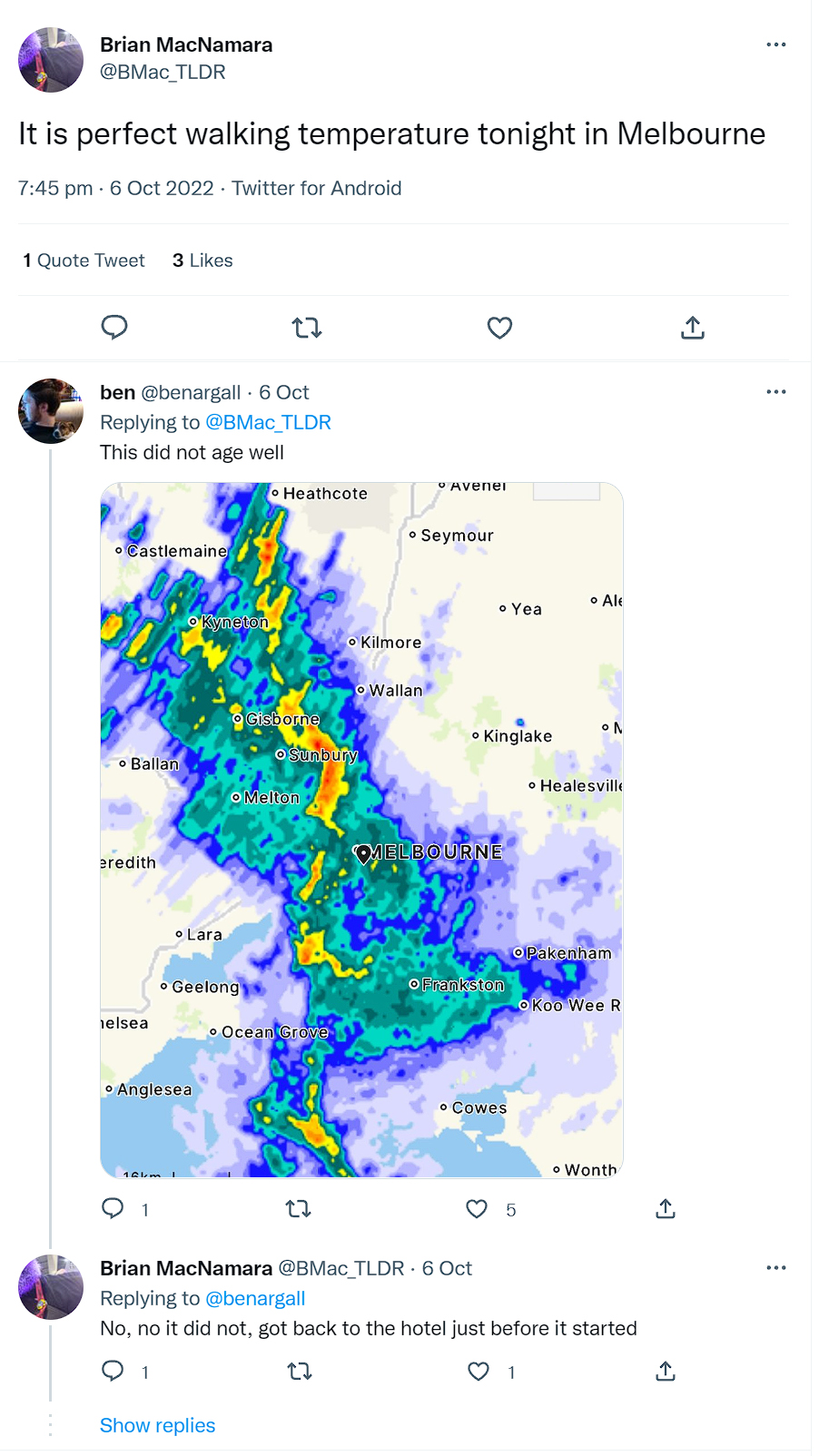Retweet ben's 'This did not age well' reply
This screenshot has width=819, height=1456.
tap(298, 1209)
